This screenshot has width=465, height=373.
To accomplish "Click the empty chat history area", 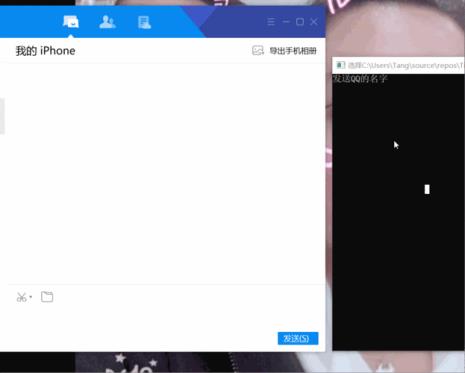I will 163,173.
